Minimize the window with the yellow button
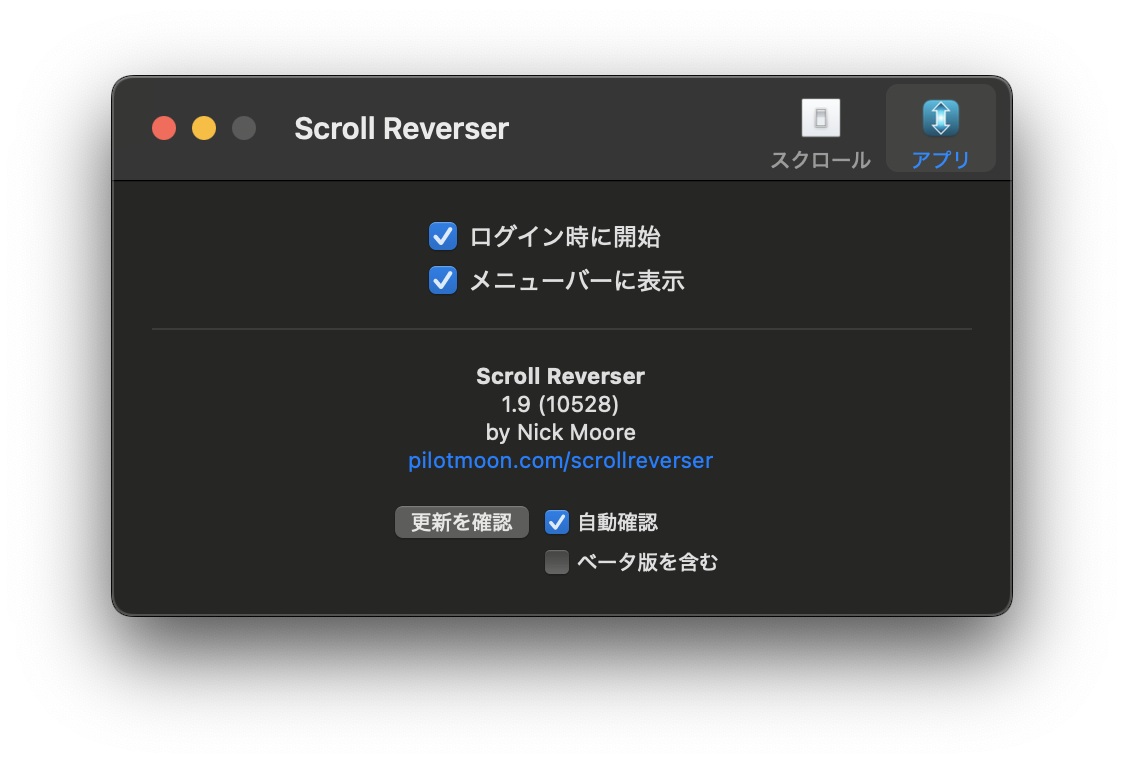The height and width of the screenshot is (764, 1124). pyautogui.click(x=203, y=128)
